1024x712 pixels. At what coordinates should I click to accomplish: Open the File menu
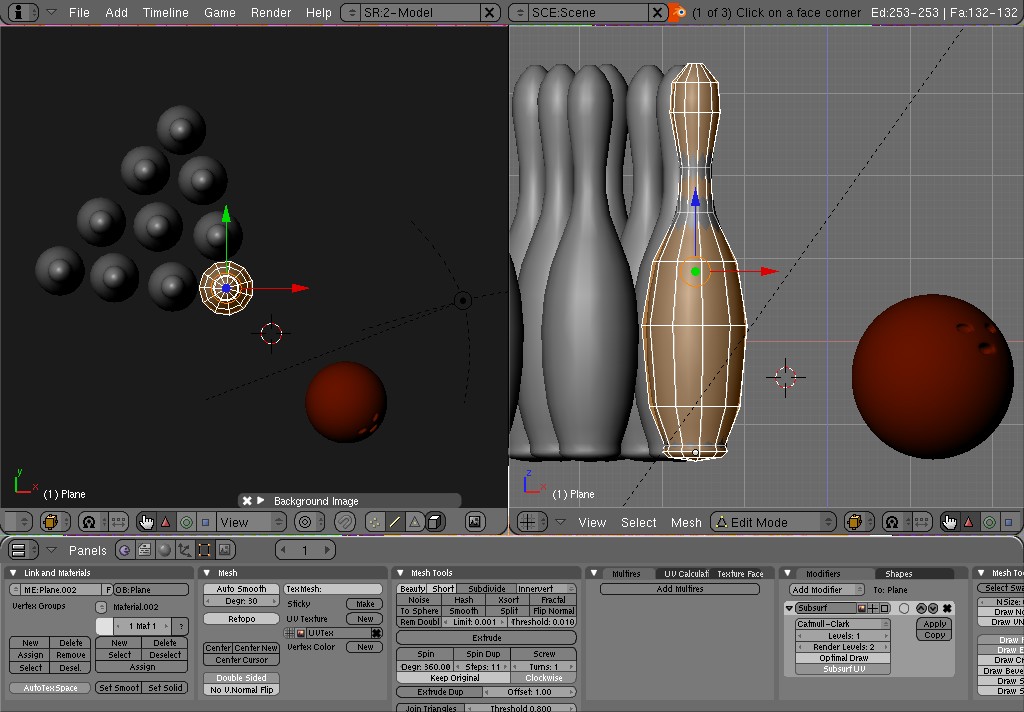79,12
